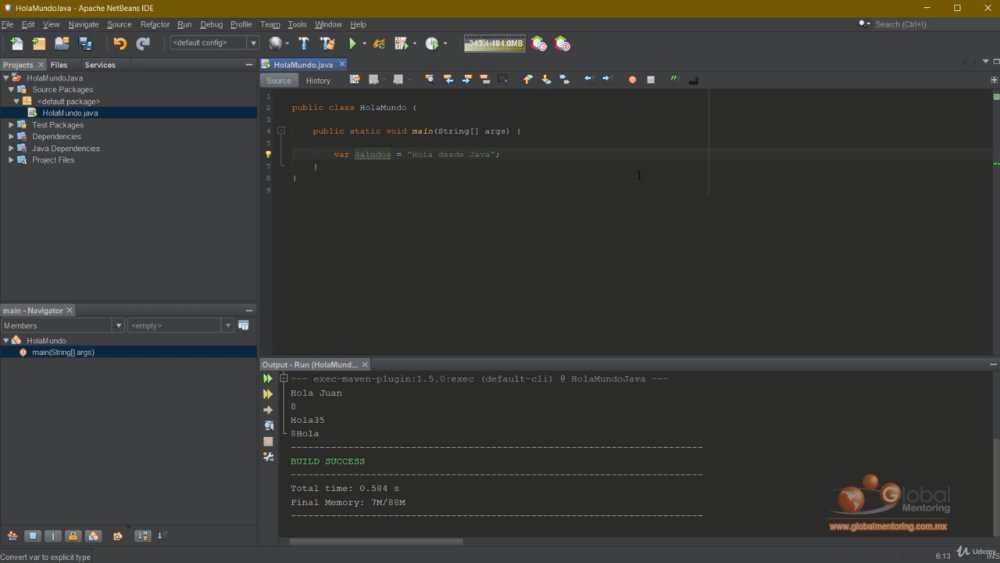
Task: Click Find Previous Occurrence icon
Action: [x=448, y=80]
